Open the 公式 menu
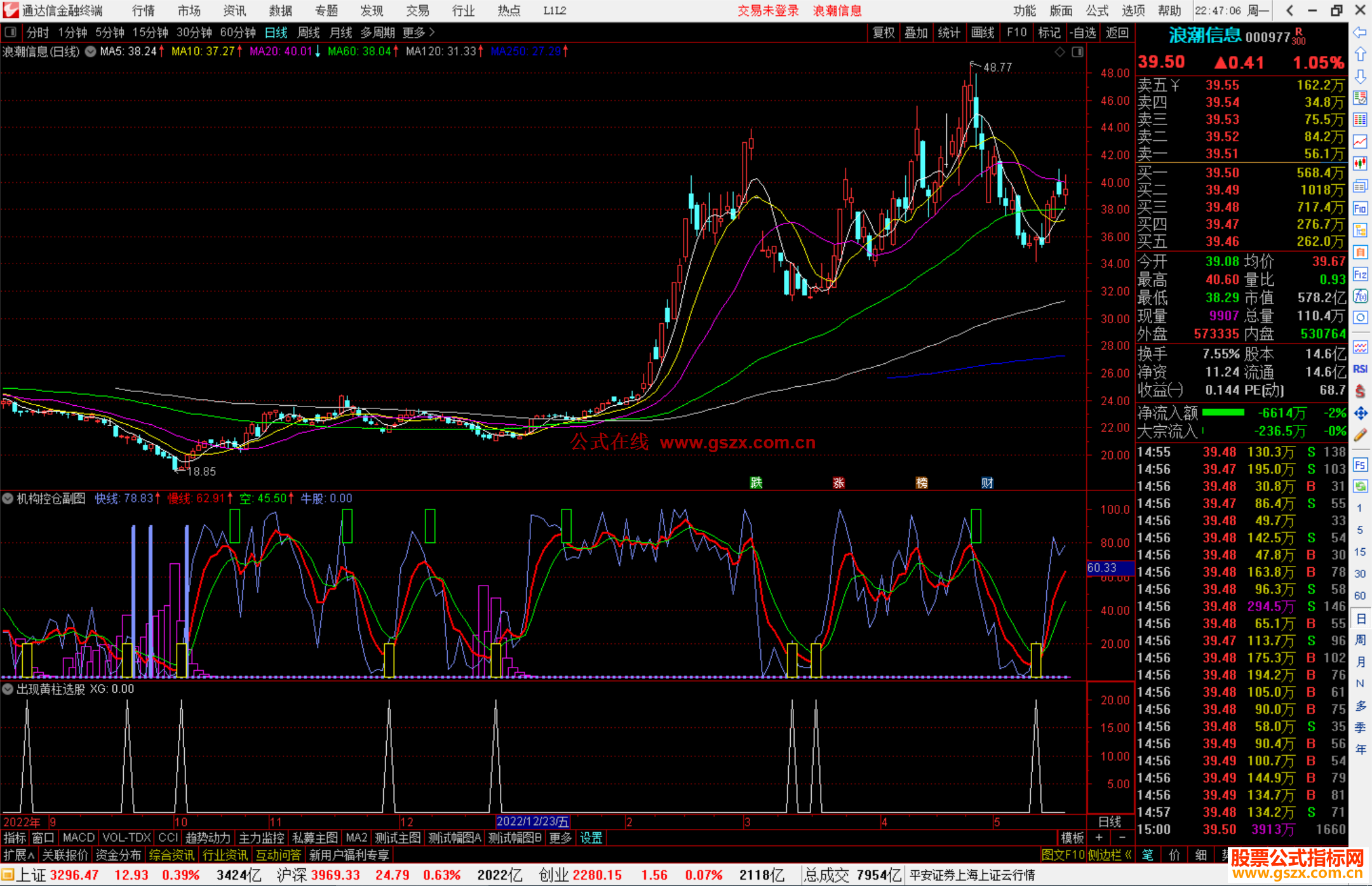1372x886 pixels. [1097, 11]
